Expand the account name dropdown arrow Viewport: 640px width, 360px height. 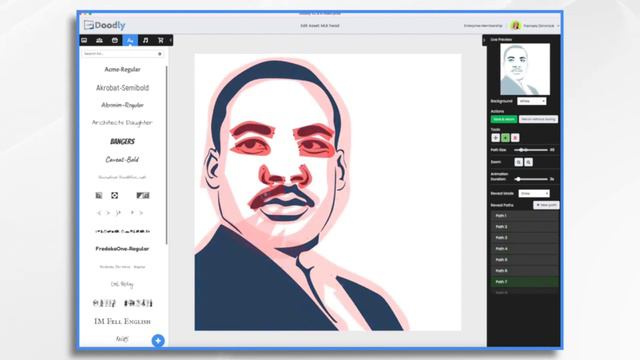[558, 26]
